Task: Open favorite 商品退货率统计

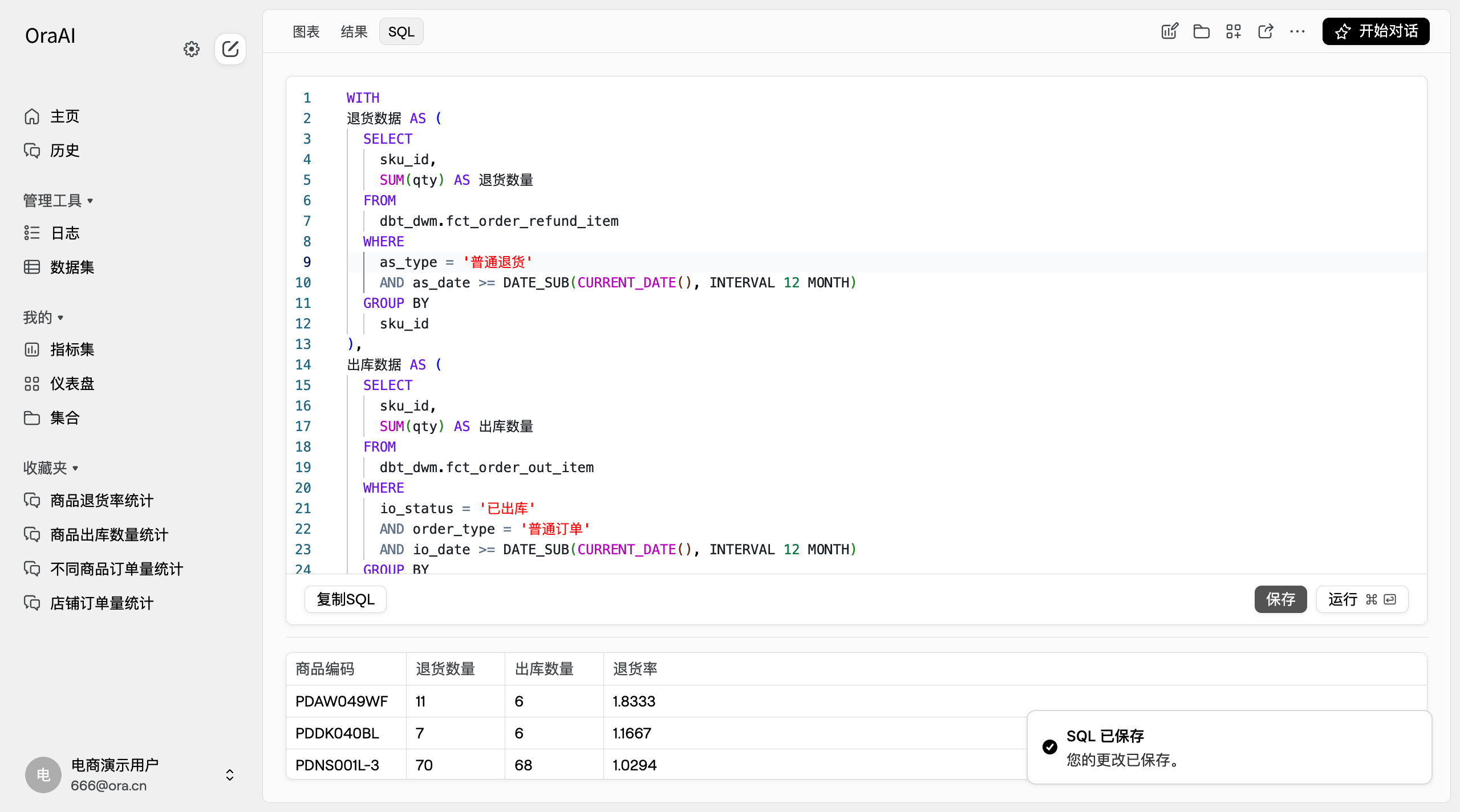Action: pos(102,501)
